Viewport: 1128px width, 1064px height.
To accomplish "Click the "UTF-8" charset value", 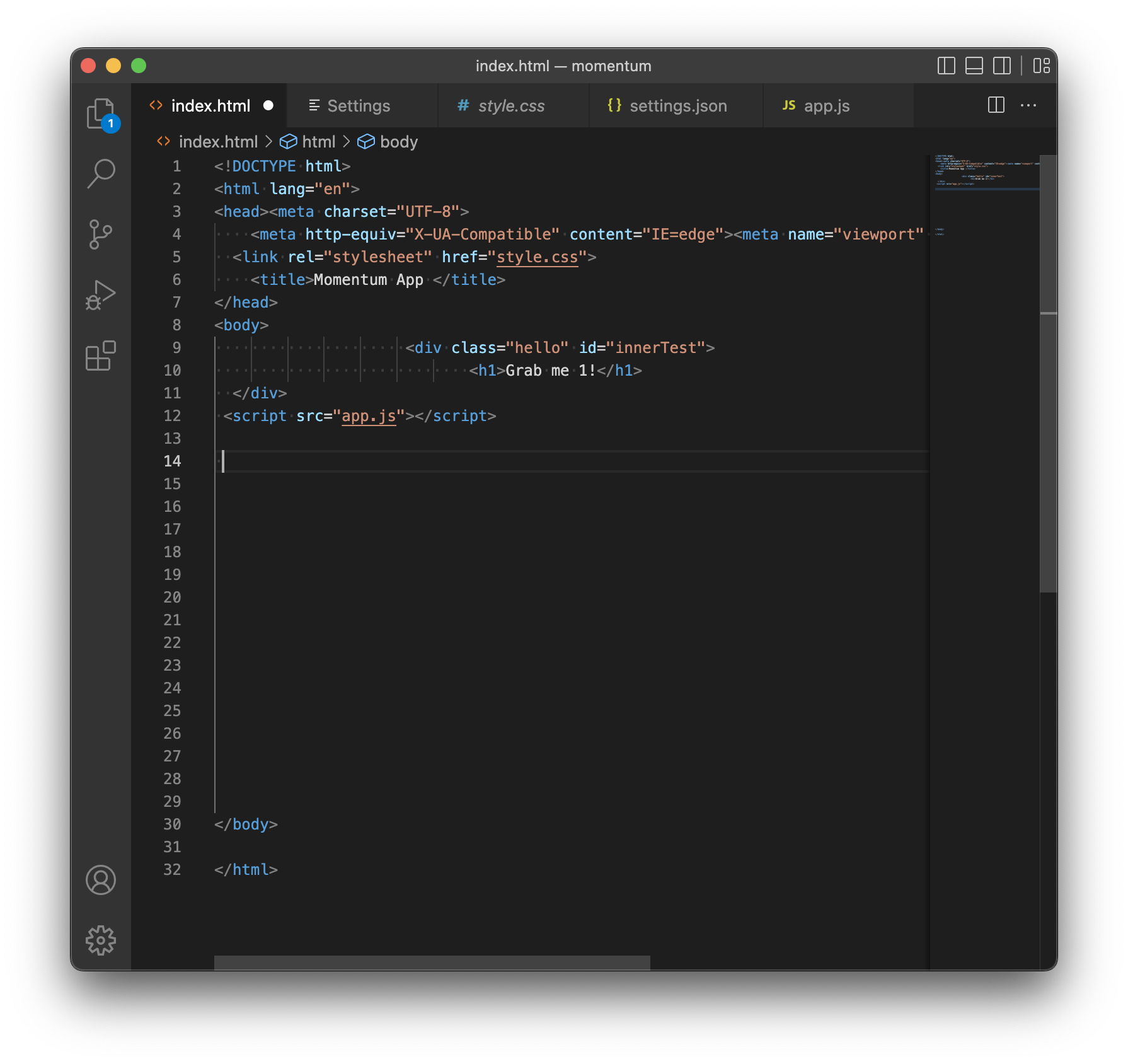I will [x=428, y=212].
